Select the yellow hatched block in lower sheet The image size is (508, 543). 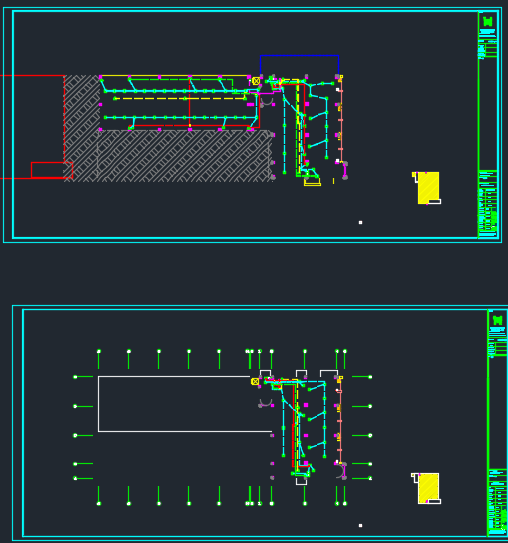click(428, 488)
